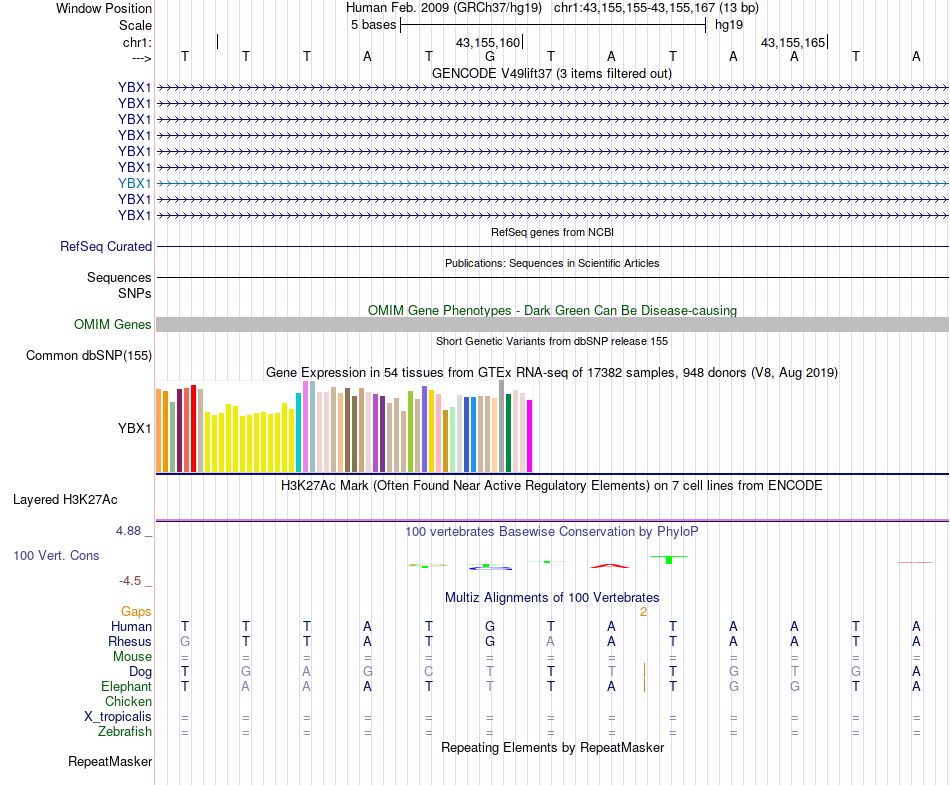Click the 43,155,165 ruler coordinate

tap(792, 42)
